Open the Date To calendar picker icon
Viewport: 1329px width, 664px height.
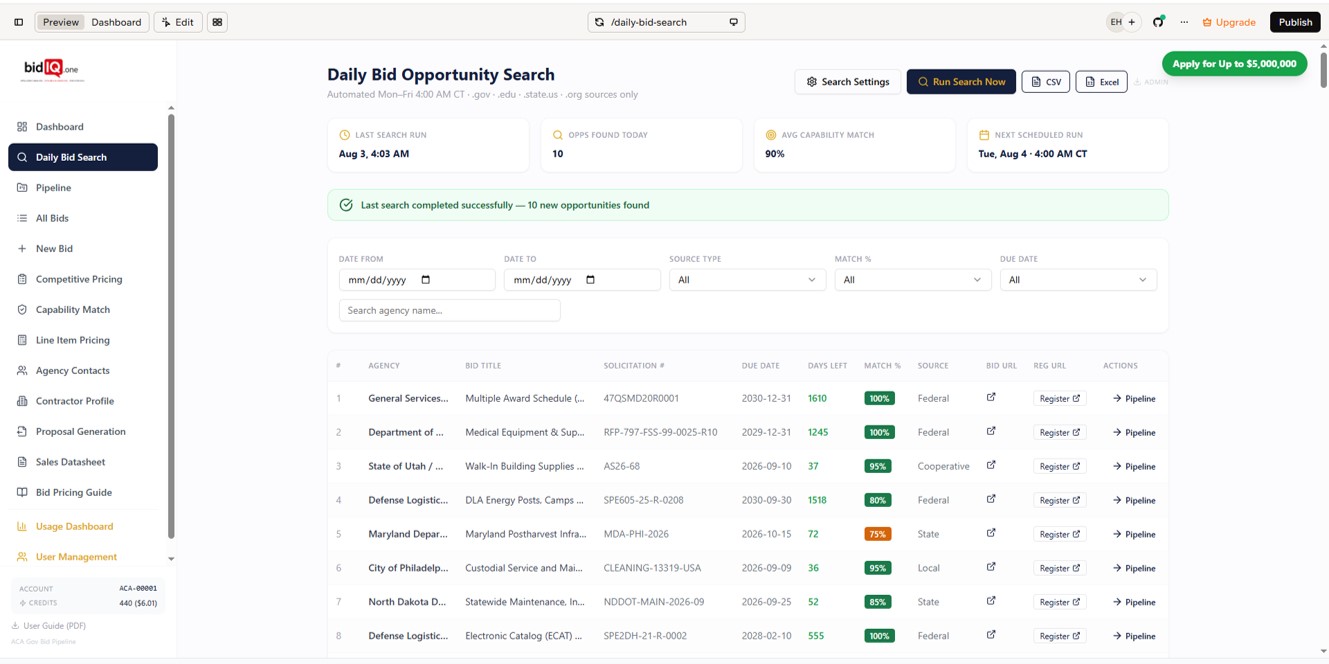[590, 280]
